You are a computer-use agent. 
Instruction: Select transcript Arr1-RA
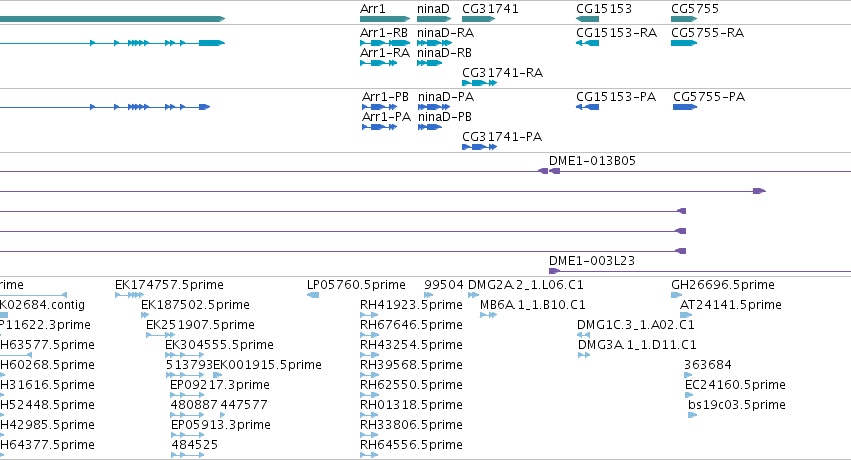(x=385, y=53)
